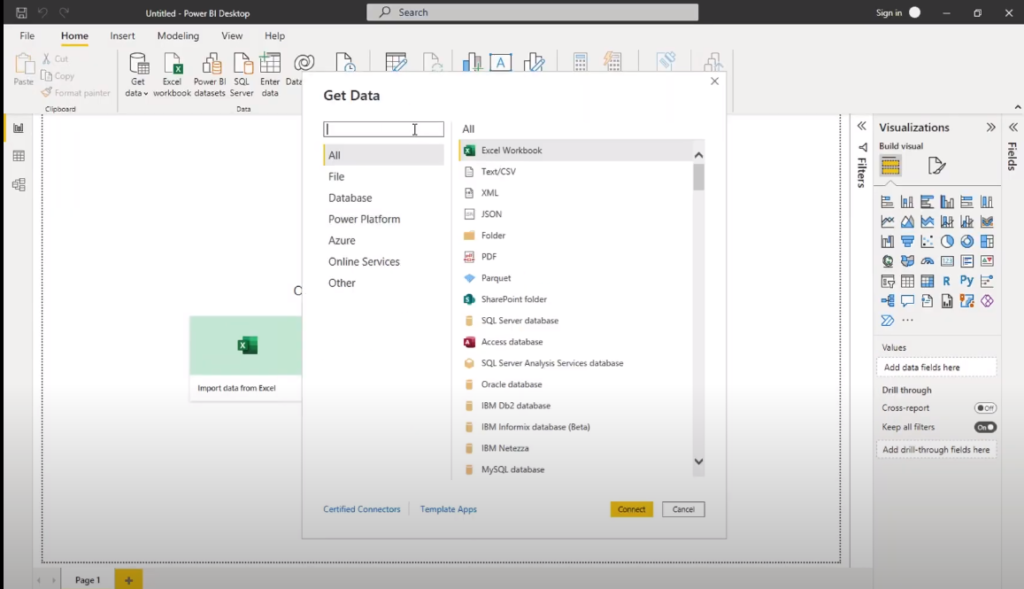Open the Certified Connectors link

361,509
